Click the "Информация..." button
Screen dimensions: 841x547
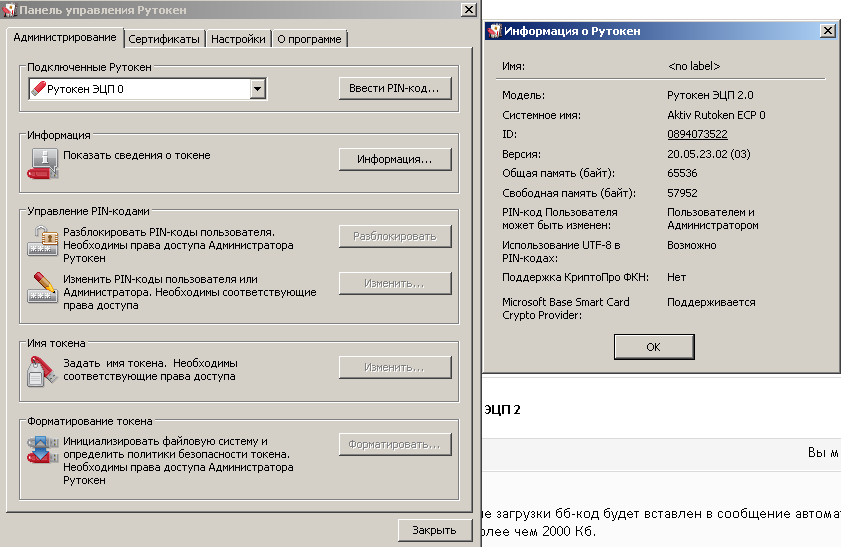[394, 159]
